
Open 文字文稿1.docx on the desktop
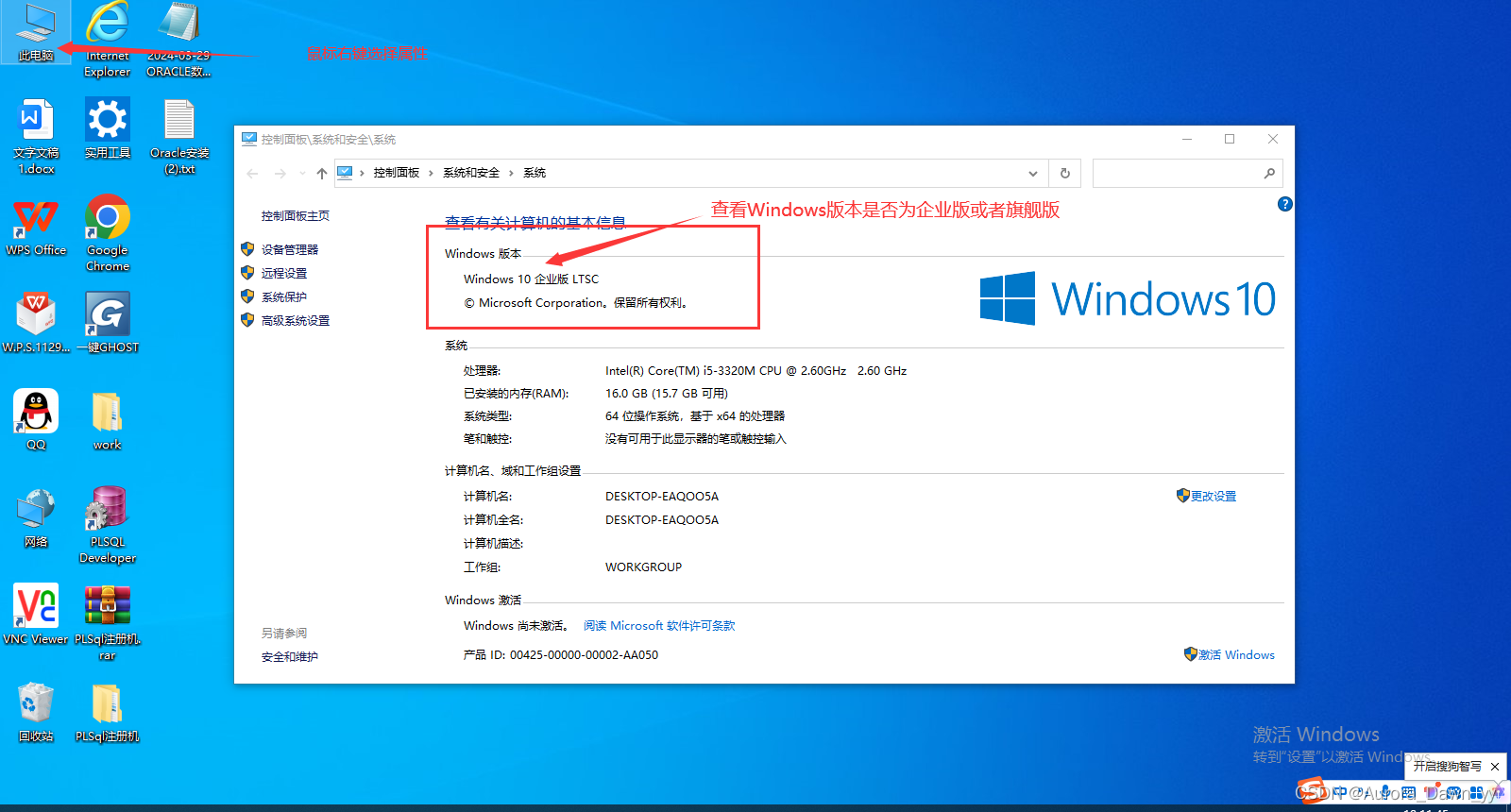point(36,136)
